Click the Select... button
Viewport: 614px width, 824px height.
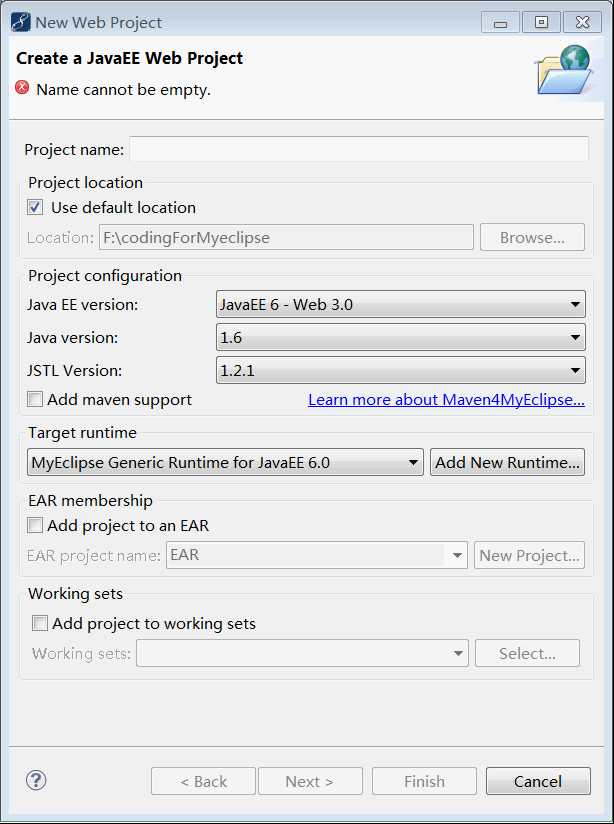click(x=527, y=653)
